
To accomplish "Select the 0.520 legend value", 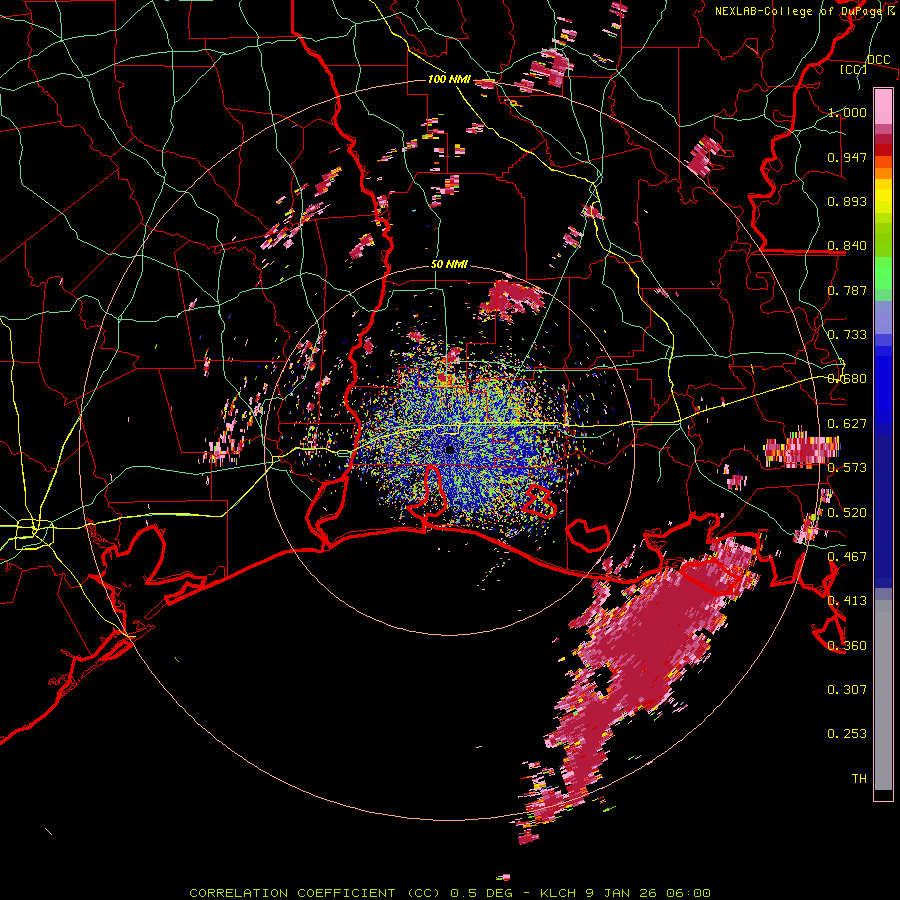I will point(847,513).
